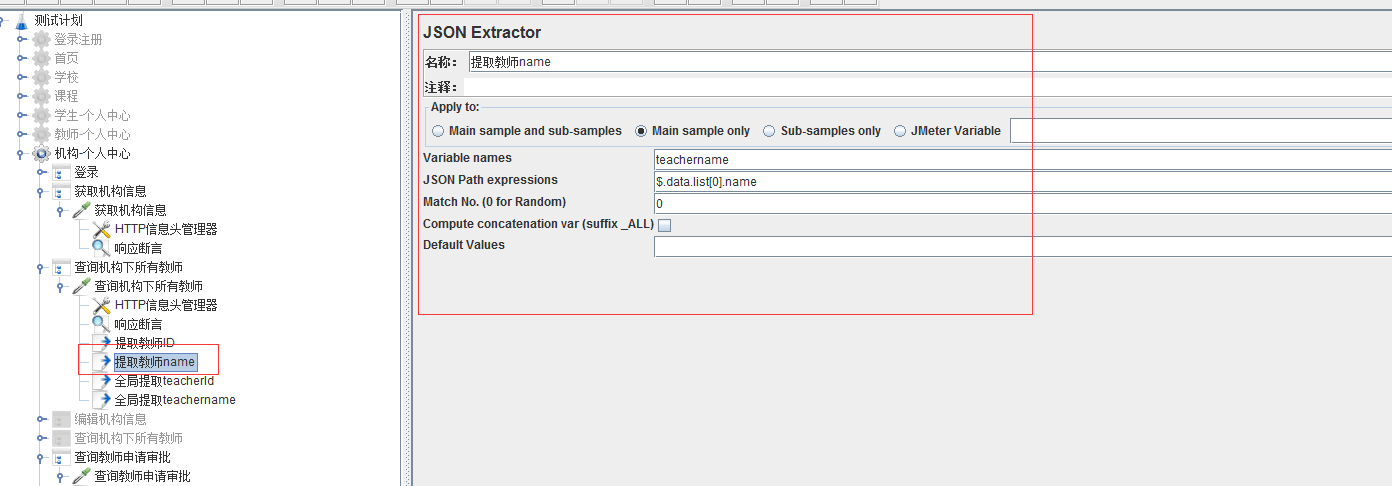Viewport: 1392px width, 486px height.
Task: Click magnifier icon of 响应断言 under 获取机构信息
Action: click(x=101, y=248)
